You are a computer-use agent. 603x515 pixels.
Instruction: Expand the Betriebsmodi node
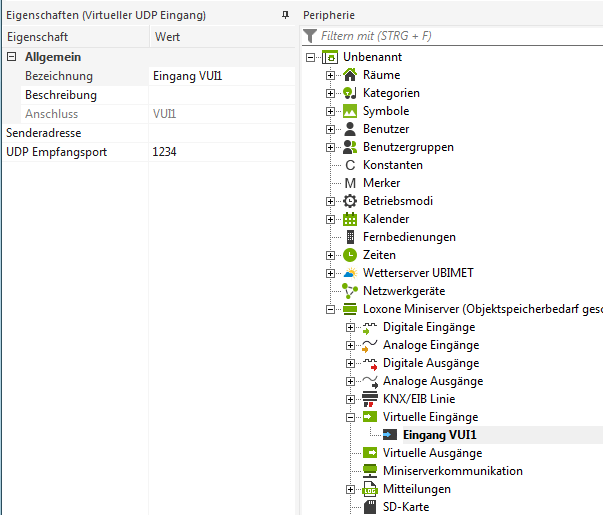tap(330, 202)
